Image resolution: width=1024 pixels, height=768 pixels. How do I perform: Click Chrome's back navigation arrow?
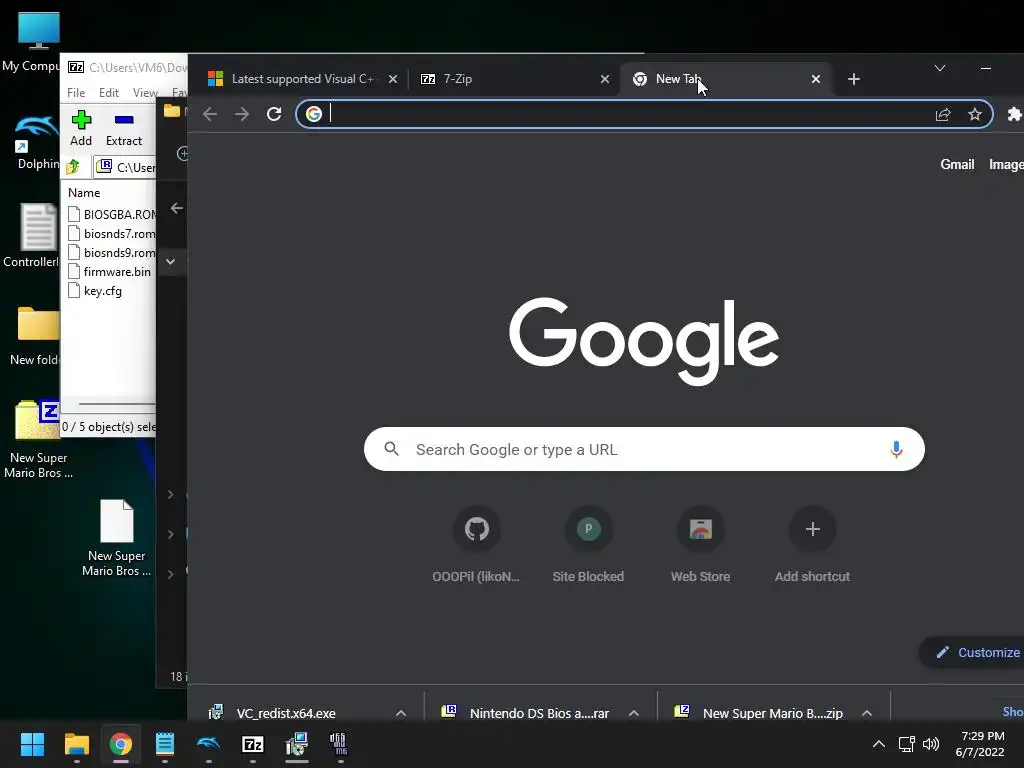click(210, 114)
